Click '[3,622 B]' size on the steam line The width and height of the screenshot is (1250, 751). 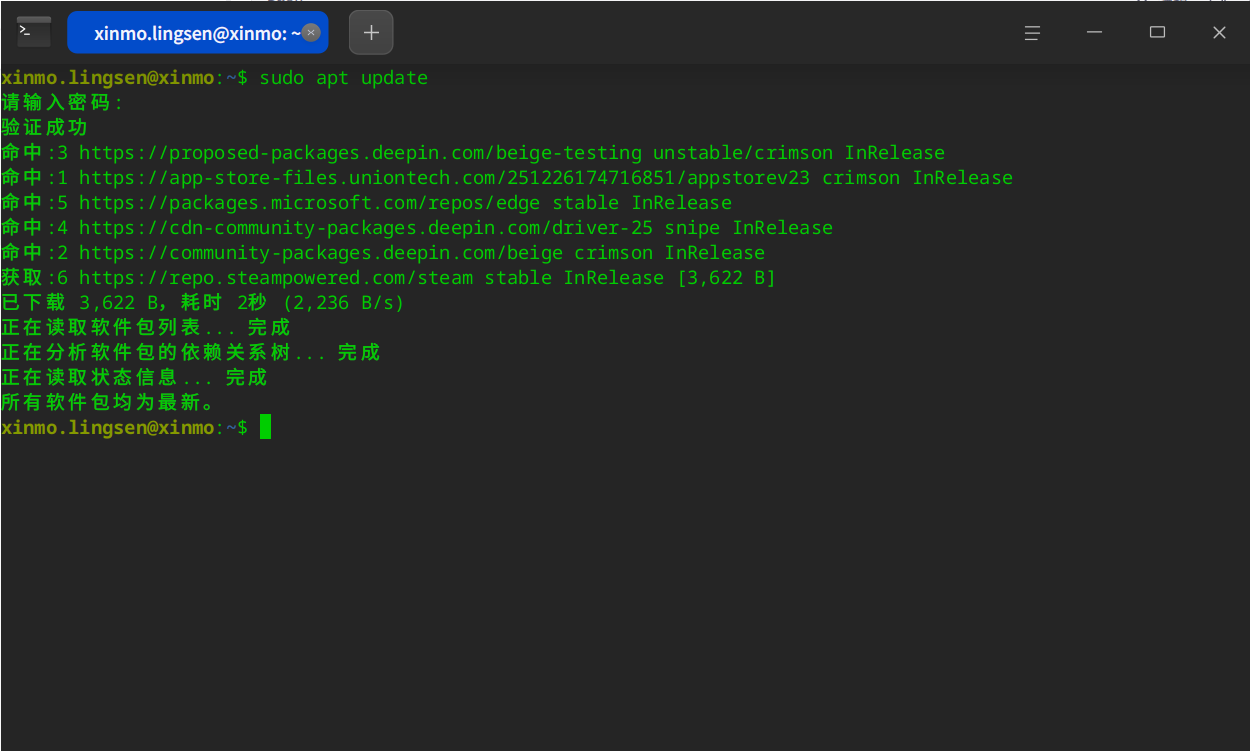pos(726,278)
